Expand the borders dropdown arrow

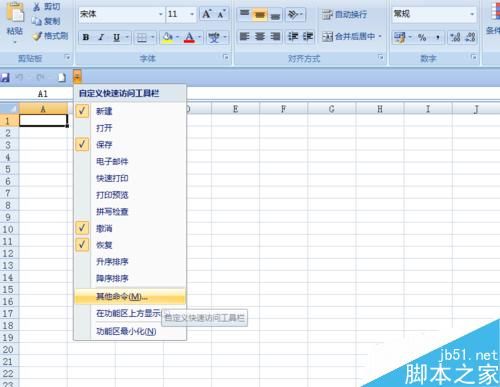[152, 37]
